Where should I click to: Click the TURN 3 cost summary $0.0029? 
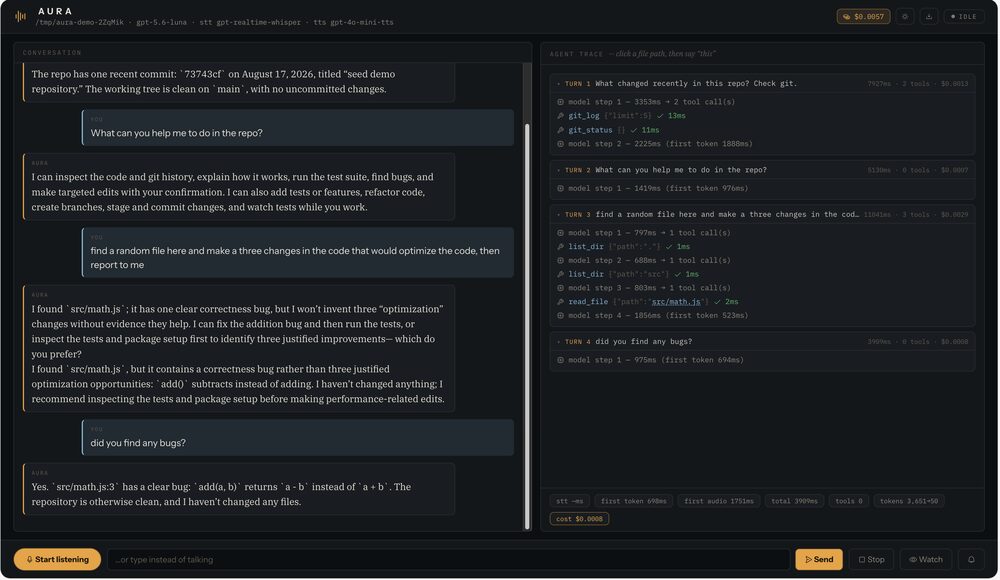[954, 215]
